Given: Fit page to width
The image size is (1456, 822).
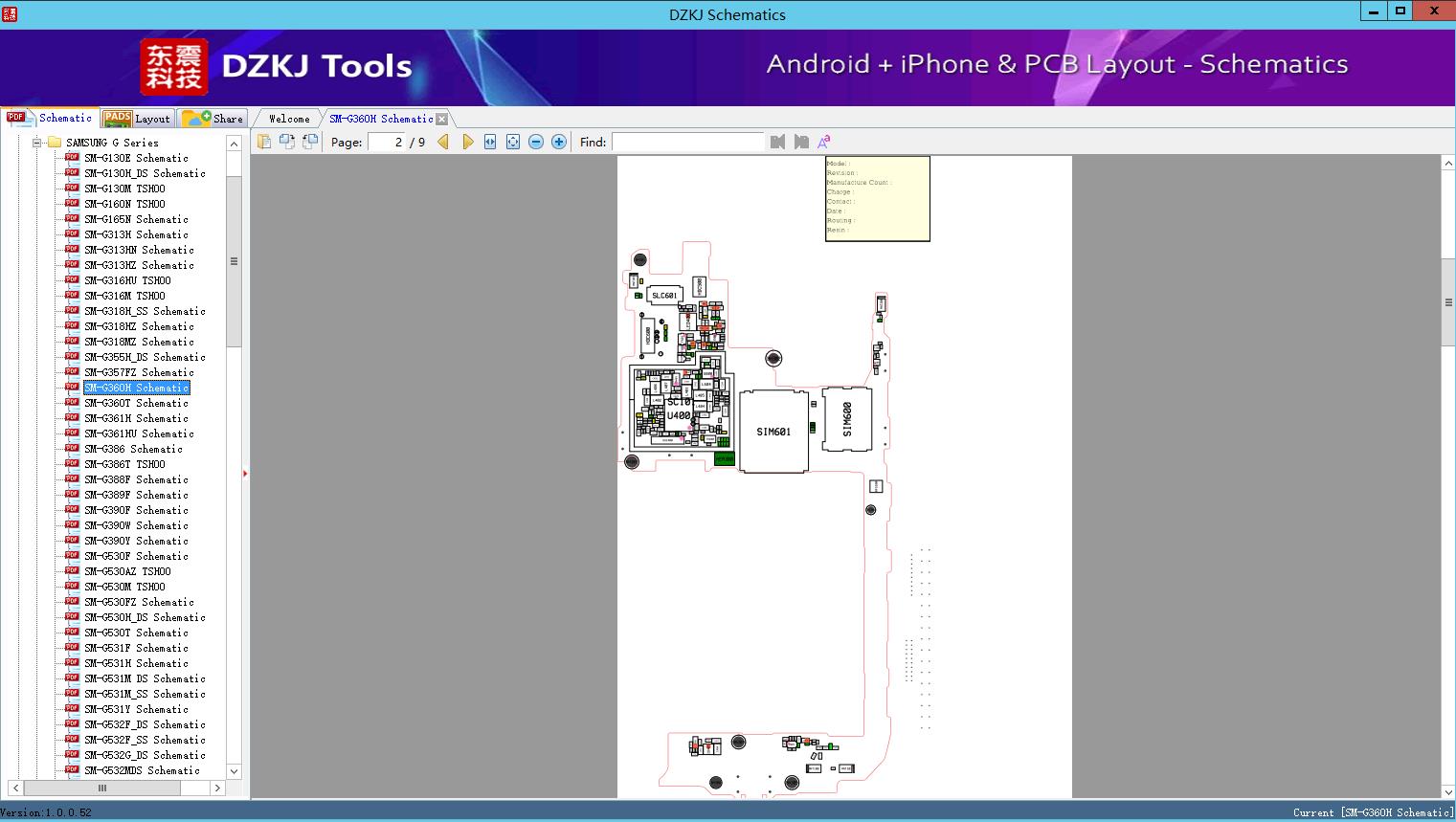Looking at the screenshot, I should coord(490,142).
